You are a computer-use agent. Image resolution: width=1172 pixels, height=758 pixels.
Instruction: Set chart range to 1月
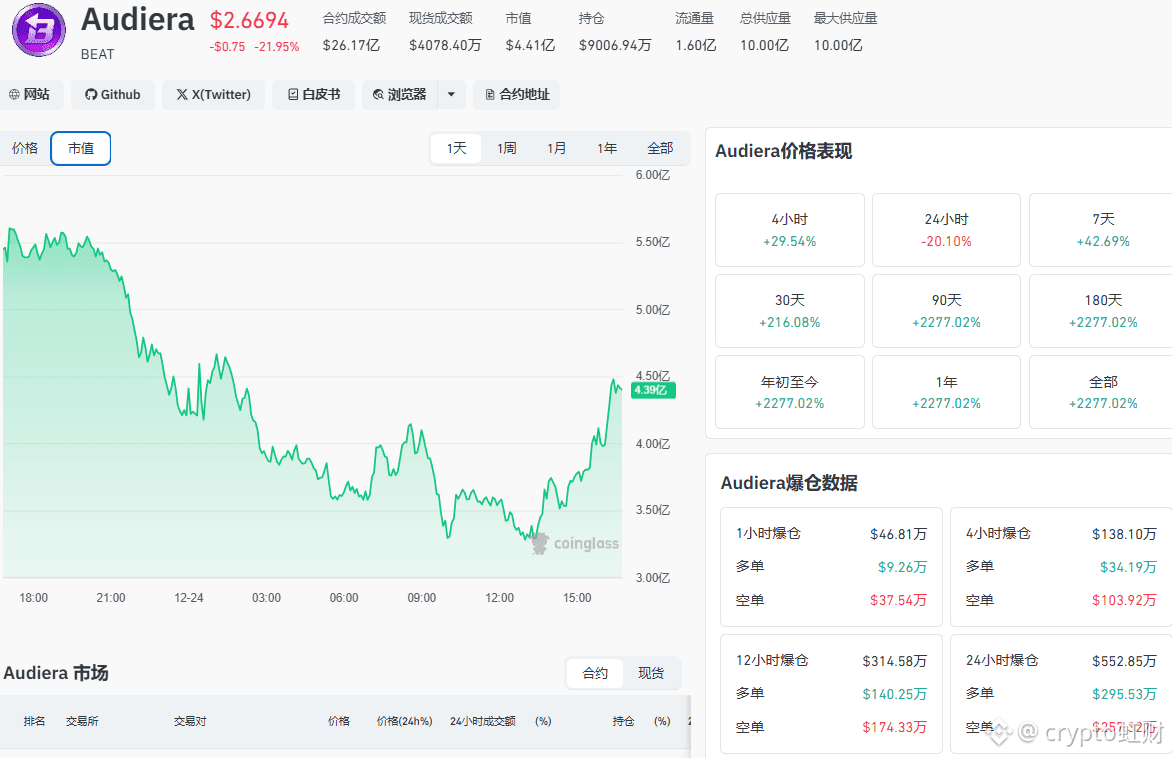click(557, 148)
